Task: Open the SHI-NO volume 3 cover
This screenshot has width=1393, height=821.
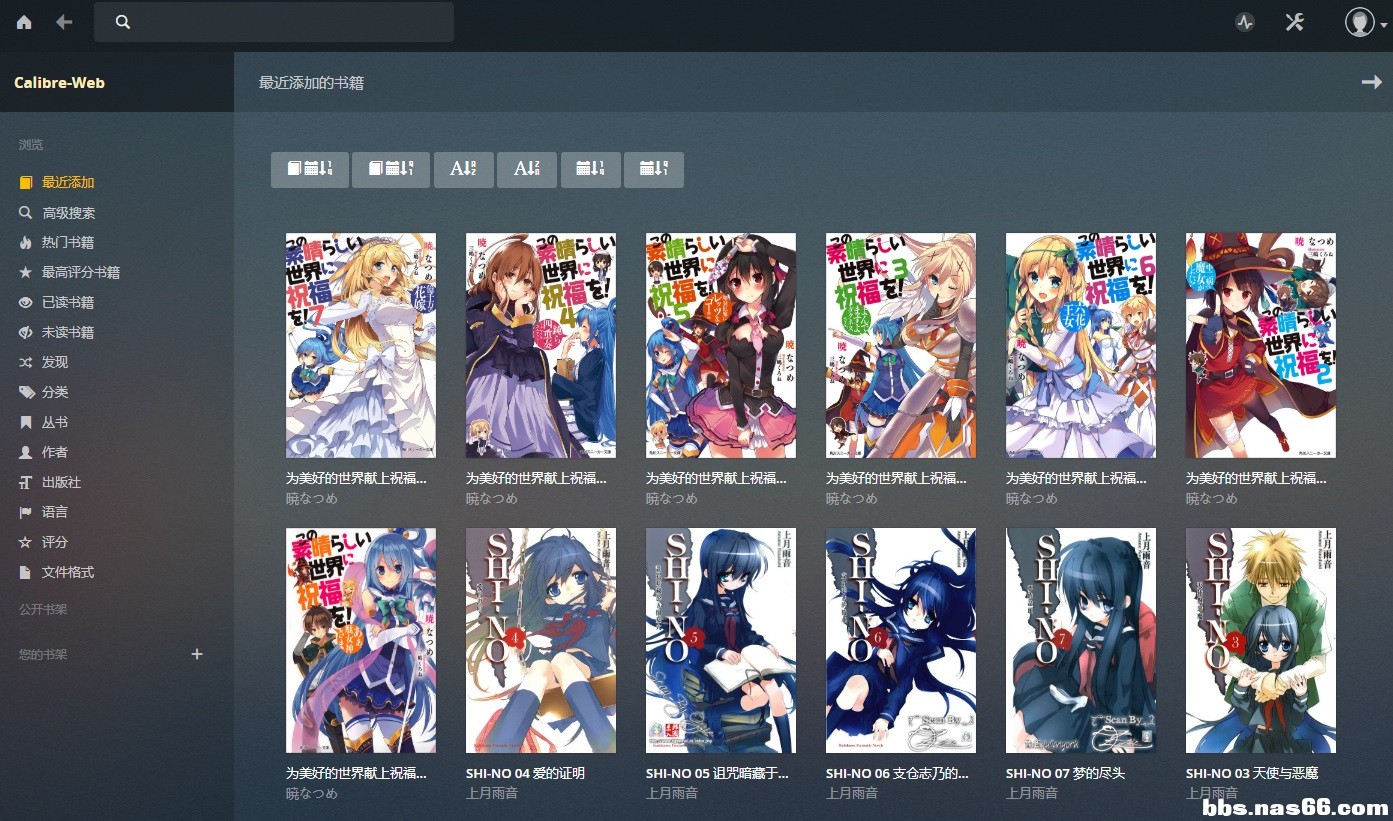Action: (1261, 641)
